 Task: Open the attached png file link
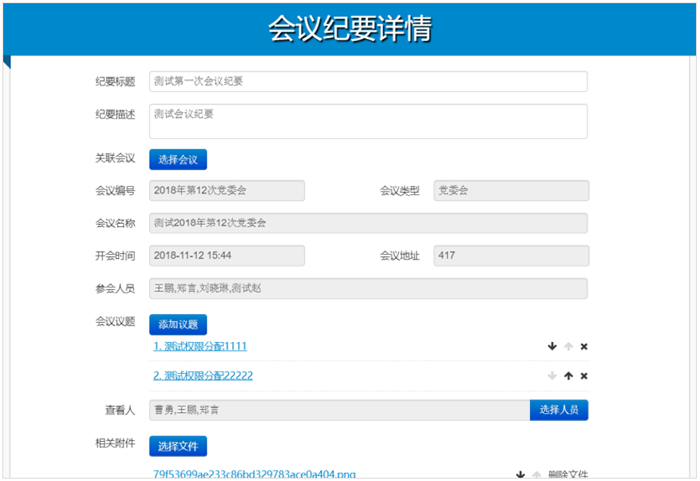(254, 475)
